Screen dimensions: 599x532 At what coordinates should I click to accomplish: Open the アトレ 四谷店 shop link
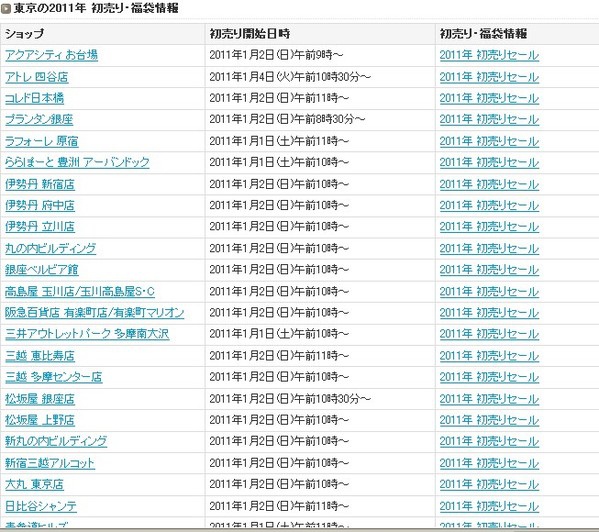coord(37,77)
